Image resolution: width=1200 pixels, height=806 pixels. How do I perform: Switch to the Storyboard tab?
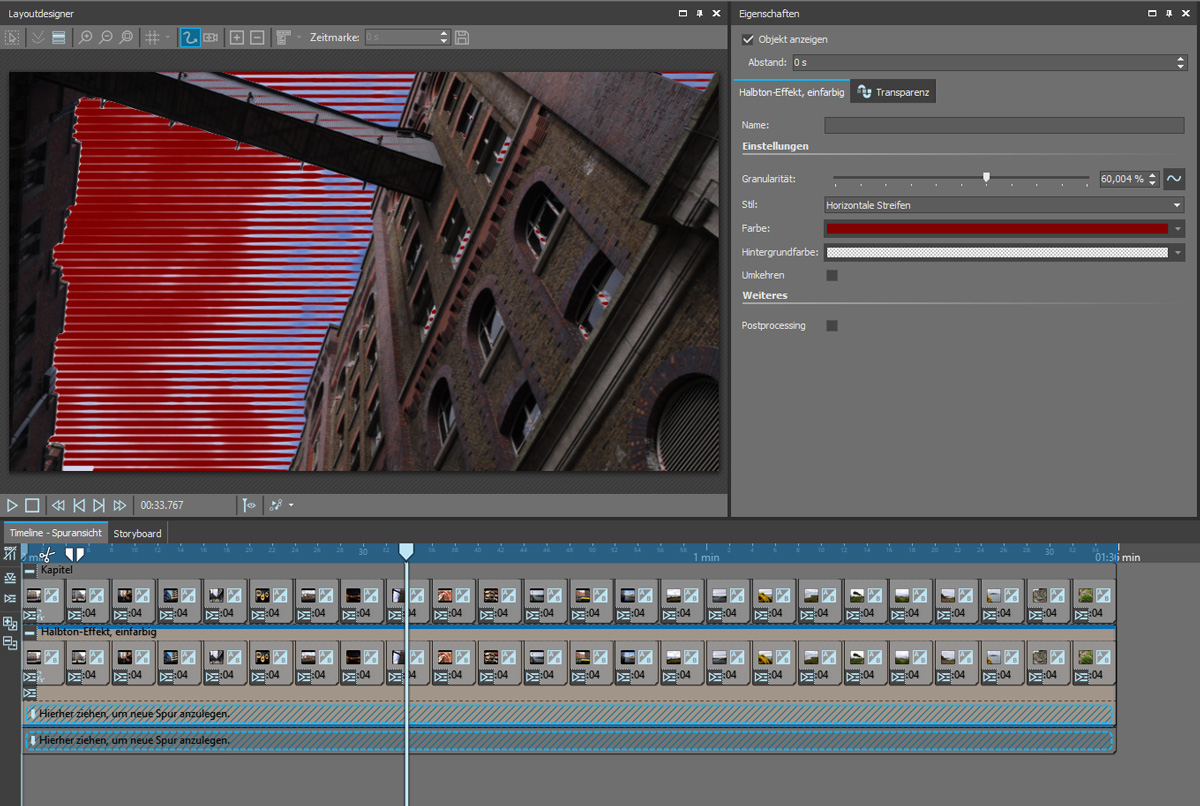coord(137,533)
